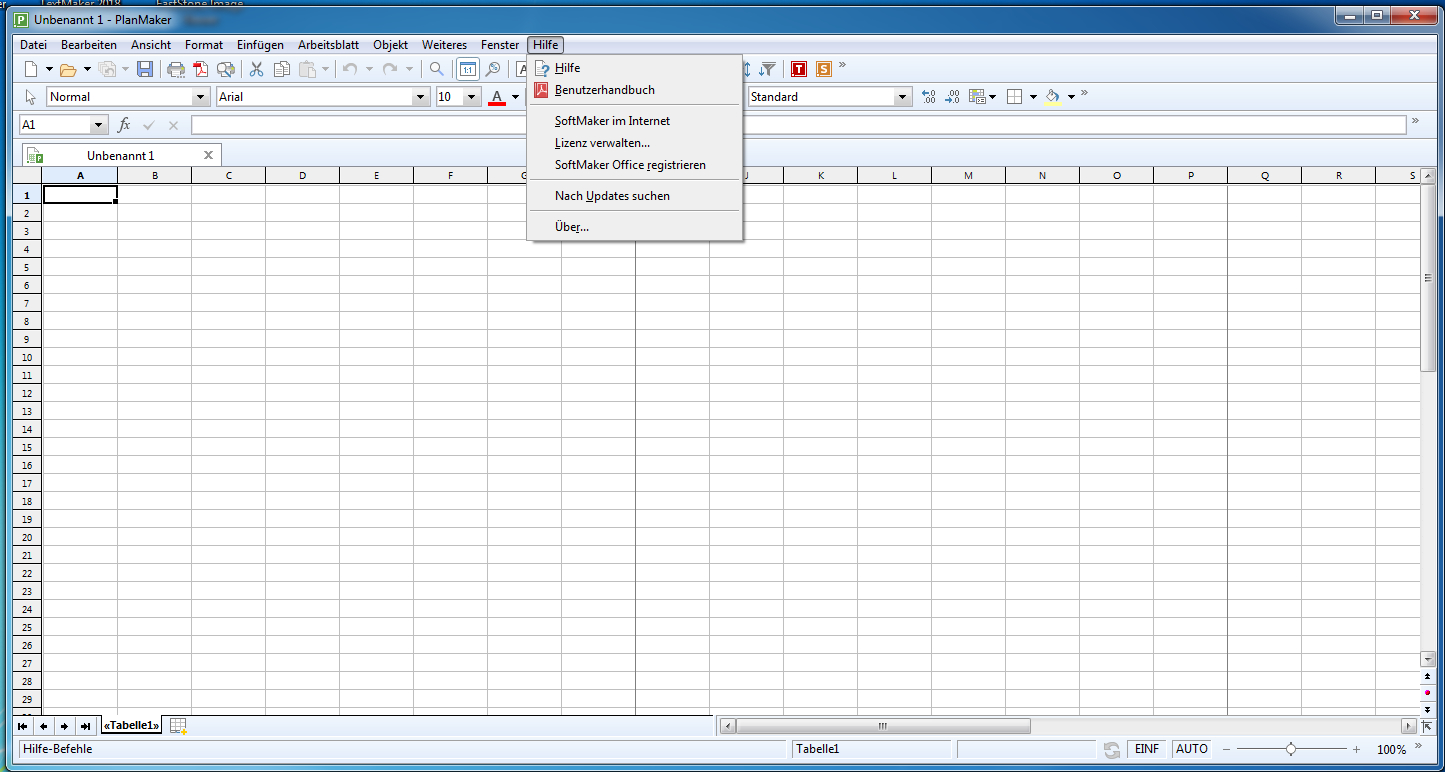
Task: Open the Weiteres menu
Action: [x=444, y=45]
